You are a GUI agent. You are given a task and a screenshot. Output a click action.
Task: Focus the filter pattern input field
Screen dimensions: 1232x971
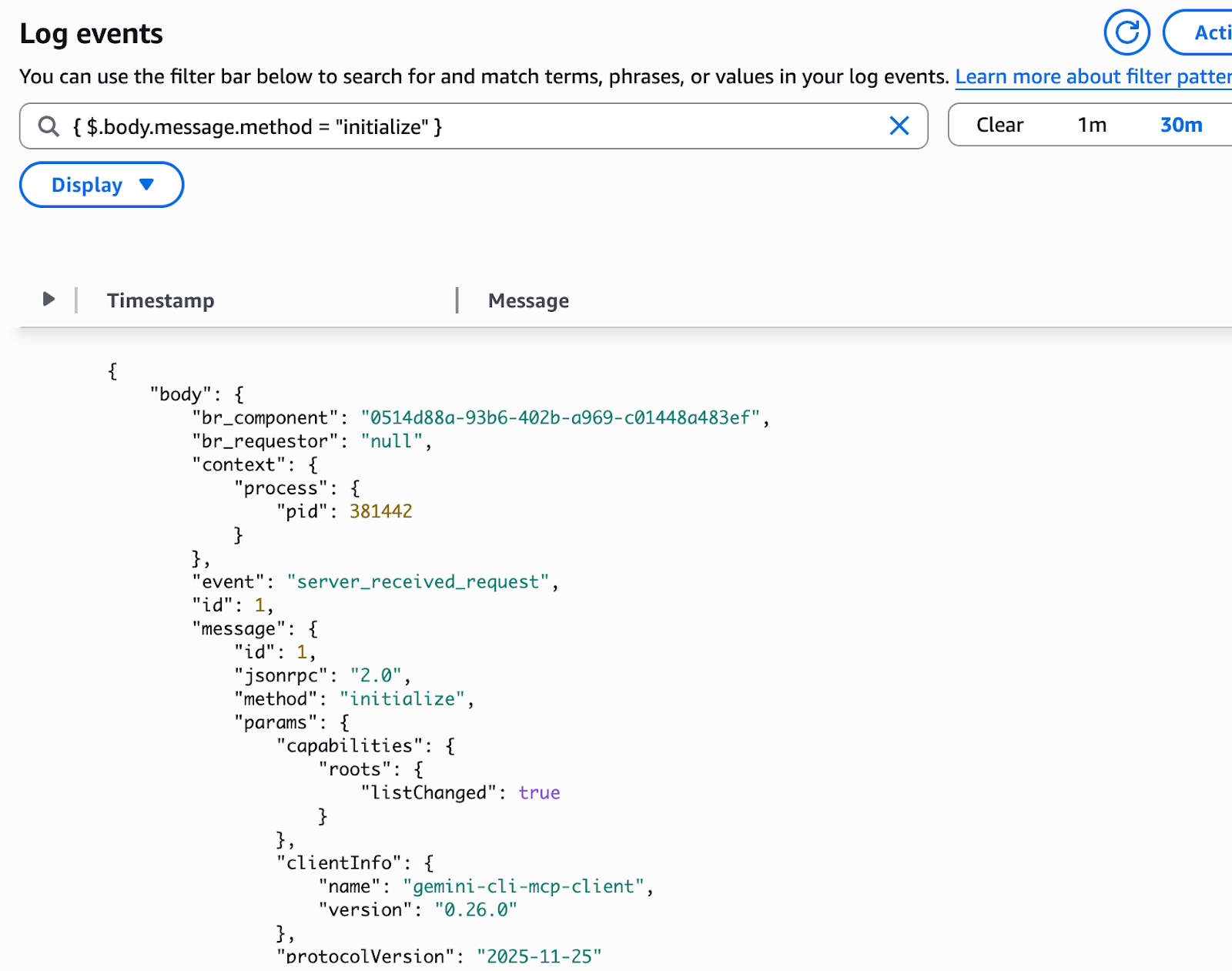tap(477, 126)
